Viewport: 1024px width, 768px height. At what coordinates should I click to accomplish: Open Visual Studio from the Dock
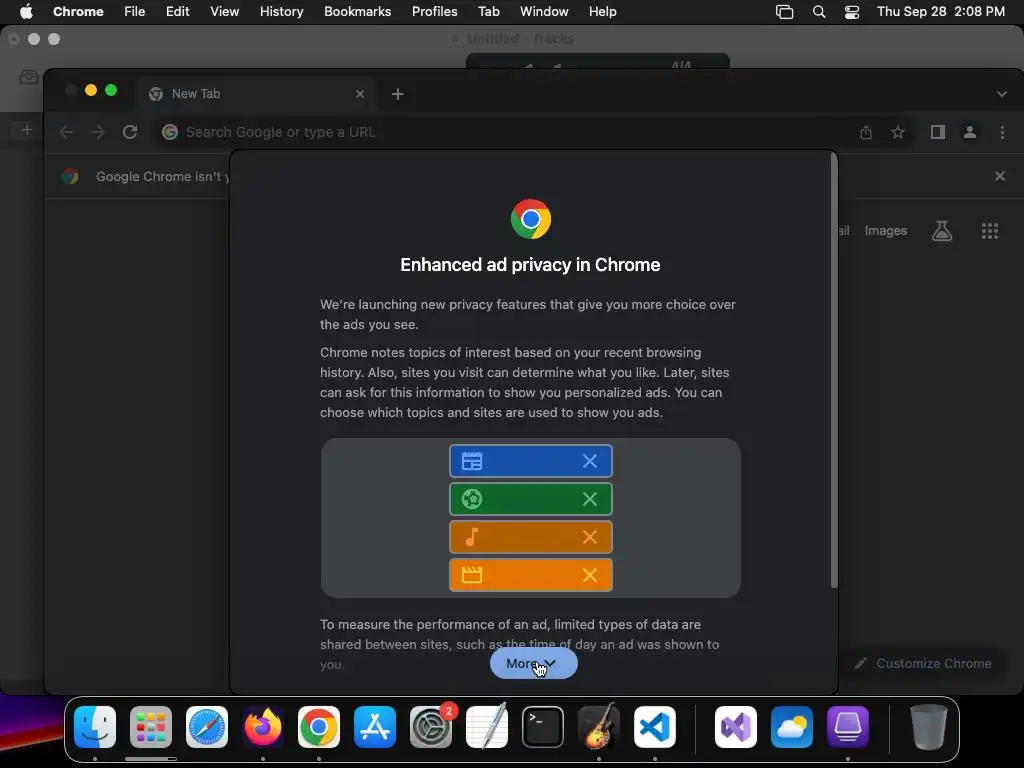pyautogui.click(x=736, y=727)
